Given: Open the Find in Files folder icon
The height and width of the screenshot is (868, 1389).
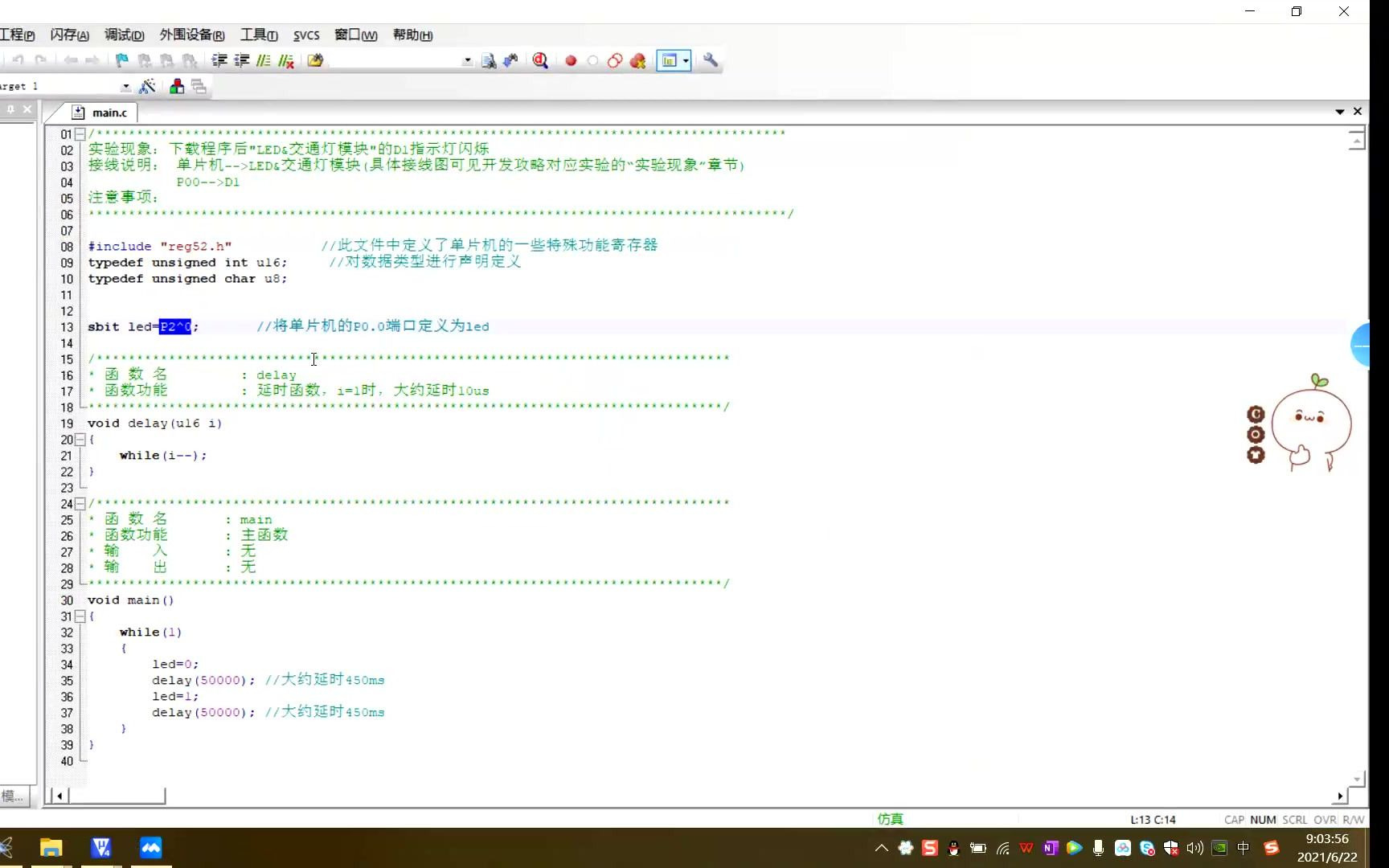Looking at the screenshot, I should [x=315, y=60].
